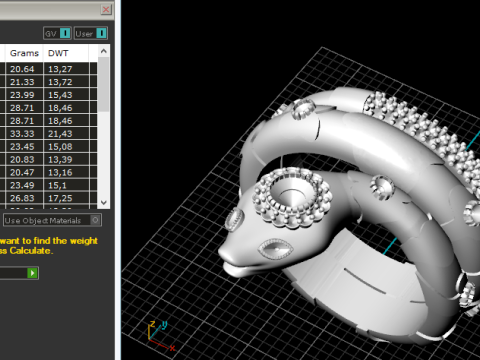Select the 21.33 grams cell
Viewport: 480px width, 360px height.
pyautogui.click(x=24, y=82)
